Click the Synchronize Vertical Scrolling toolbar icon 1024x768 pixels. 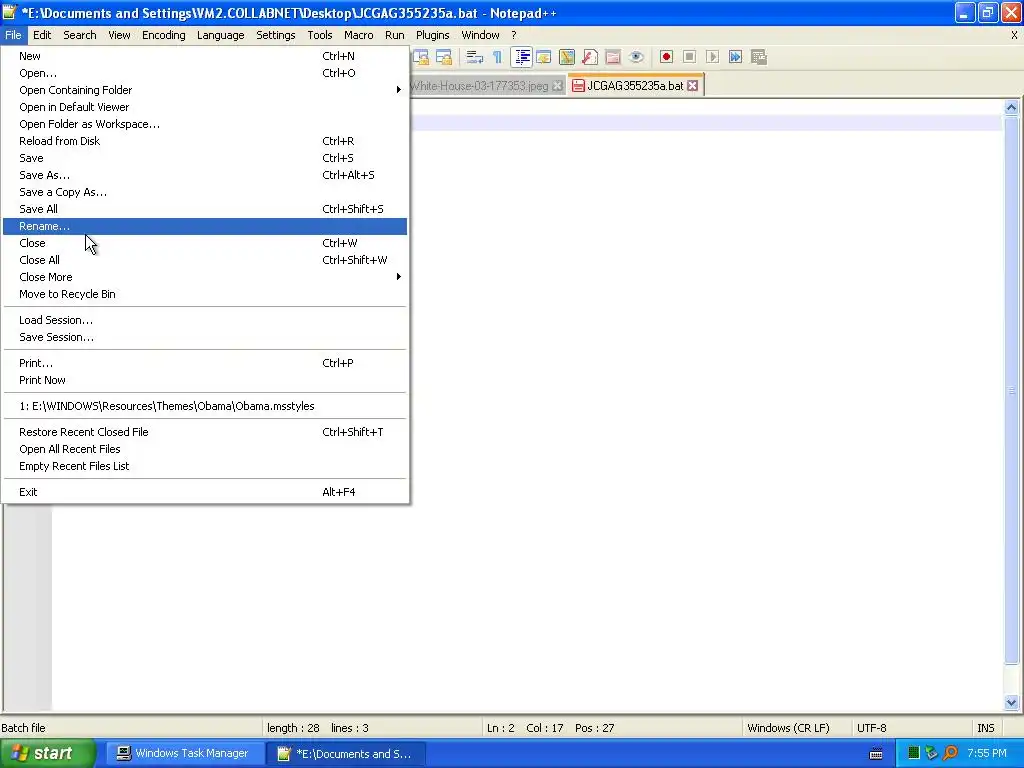(x=421, y=57)
